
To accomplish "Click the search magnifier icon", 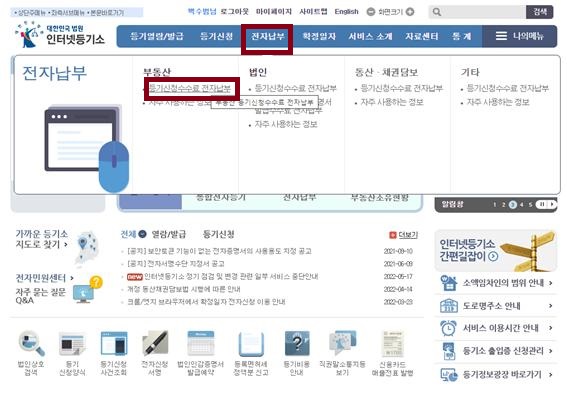I will coord(437,12).
